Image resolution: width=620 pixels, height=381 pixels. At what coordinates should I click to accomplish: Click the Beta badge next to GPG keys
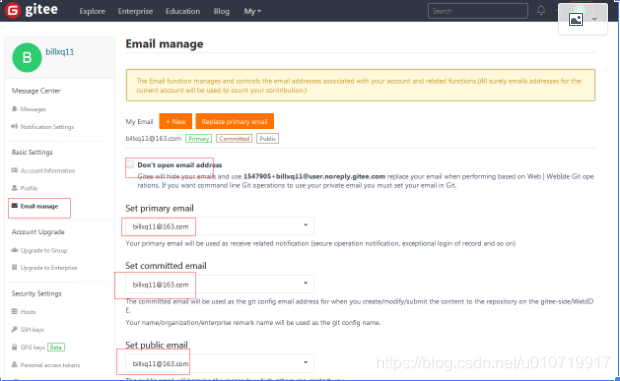tap(56, 347)
